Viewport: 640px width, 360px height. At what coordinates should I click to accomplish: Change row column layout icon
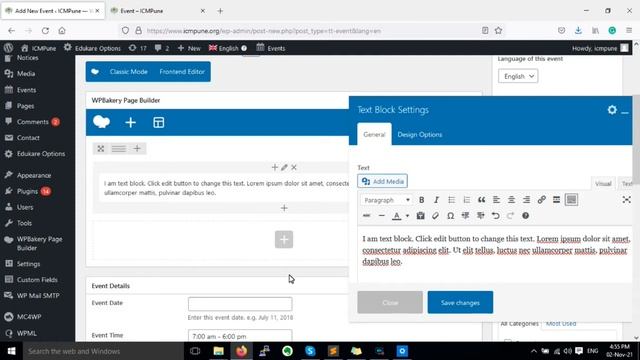119,149
